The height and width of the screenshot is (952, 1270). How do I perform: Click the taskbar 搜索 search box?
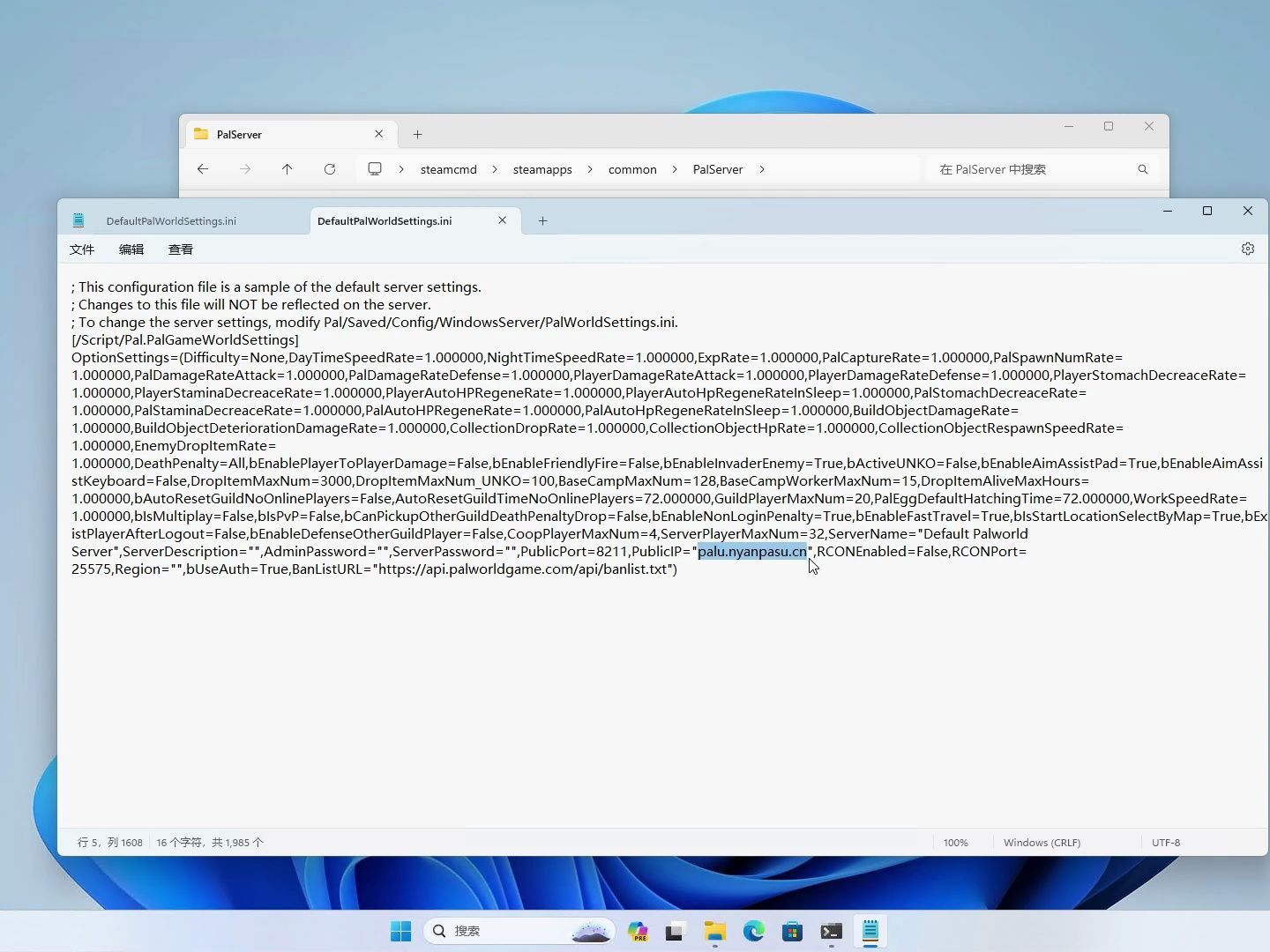[x=519, y=931]
